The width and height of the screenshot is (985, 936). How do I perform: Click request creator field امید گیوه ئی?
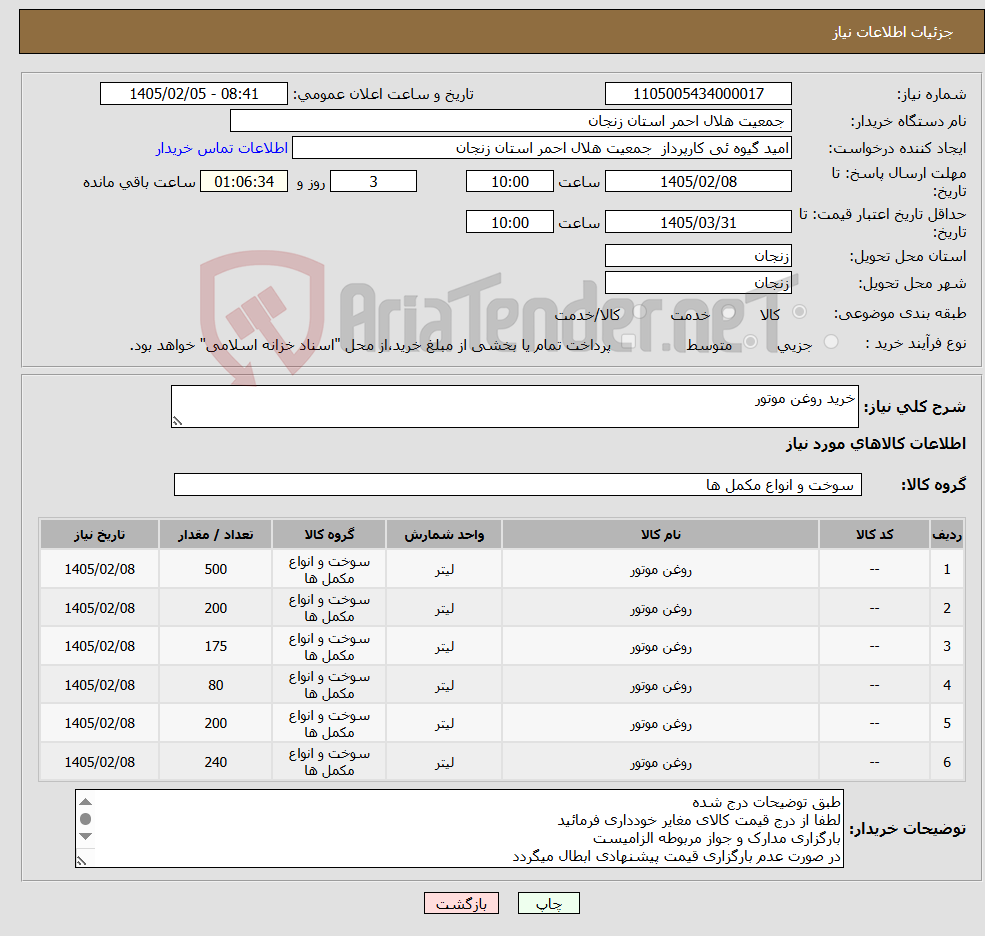541,148
